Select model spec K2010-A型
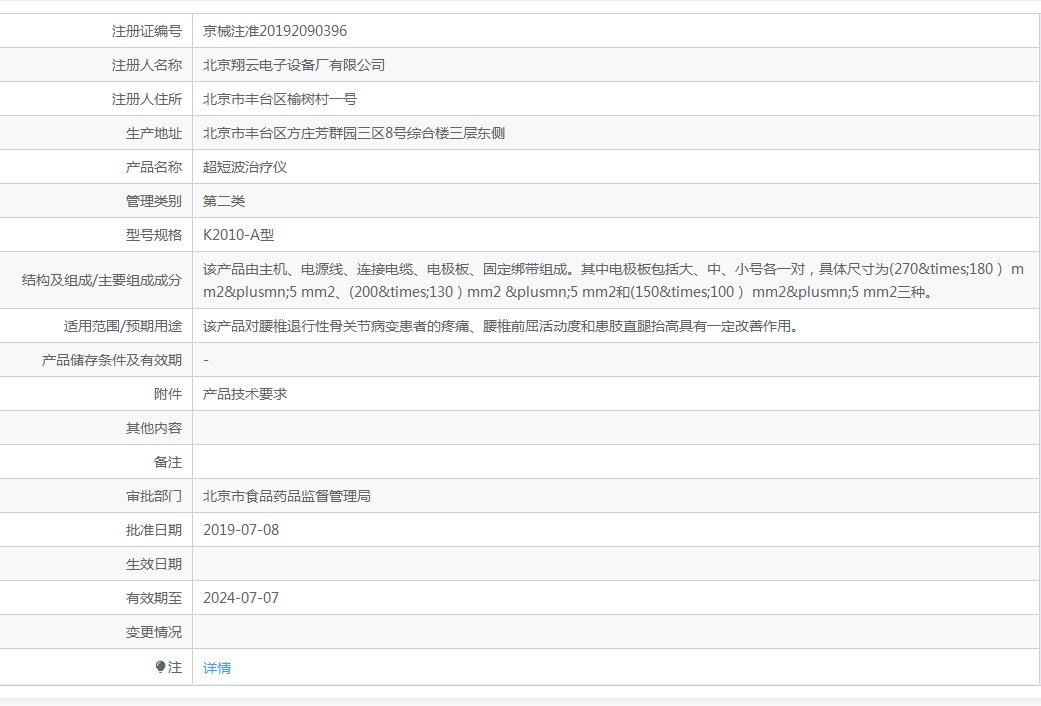Screen dimensions: 1041x706 pyautogui.click(x=238, y=235)
